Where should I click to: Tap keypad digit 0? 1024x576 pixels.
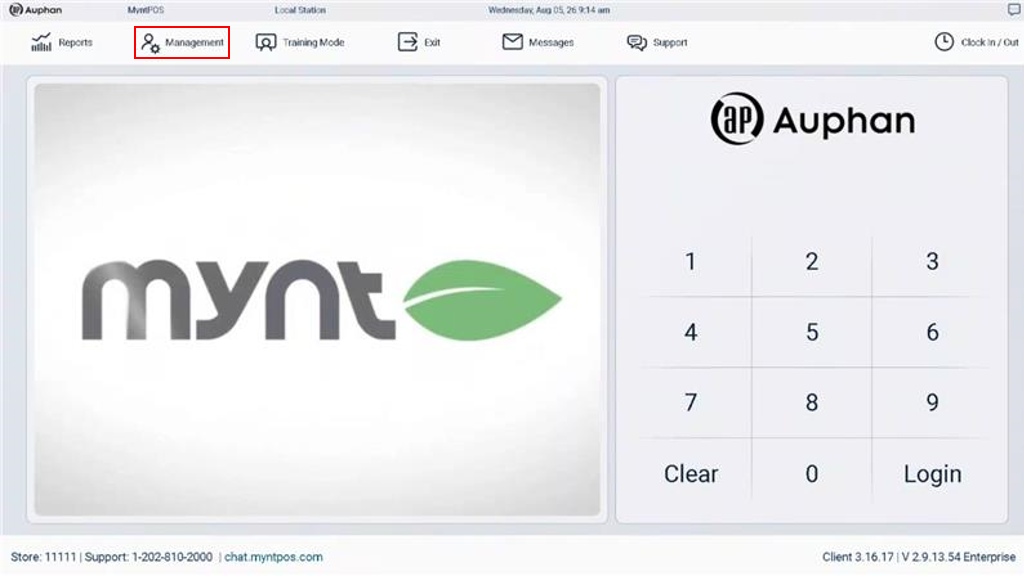pyautogui.click(x=812, y=473)
